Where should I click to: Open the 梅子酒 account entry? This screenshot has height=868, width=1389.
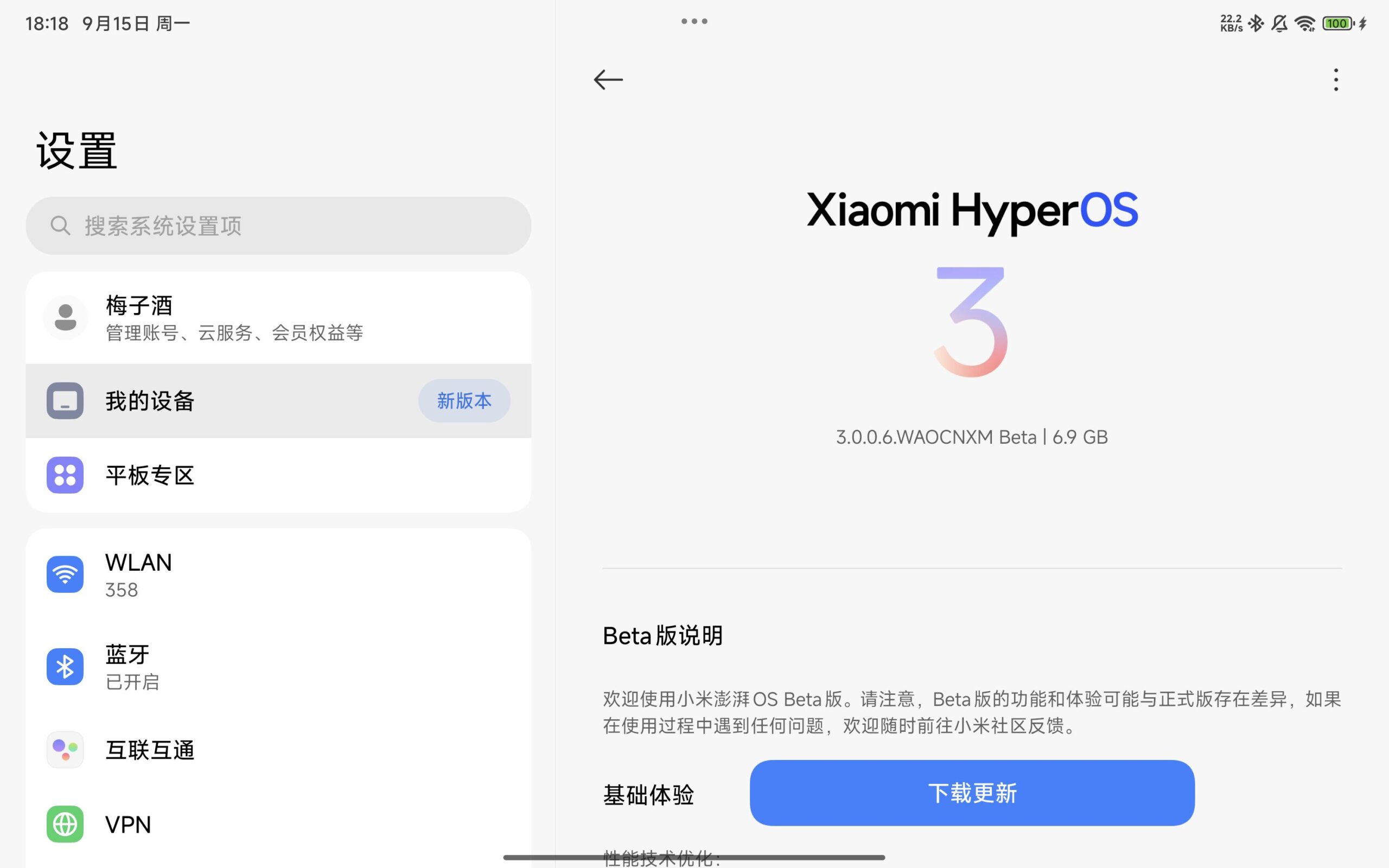[278, 317]
